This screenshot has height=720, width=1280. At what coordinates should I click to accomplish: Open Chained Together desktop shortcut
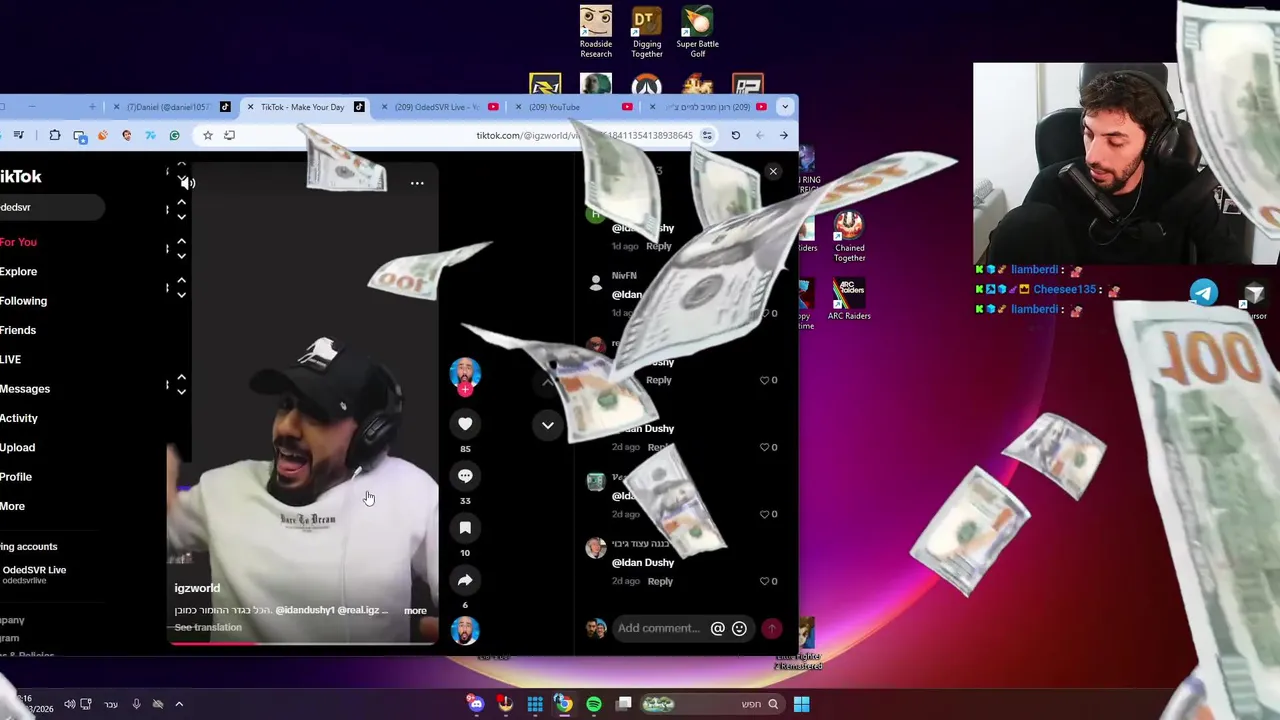click(x=849, y=237)
